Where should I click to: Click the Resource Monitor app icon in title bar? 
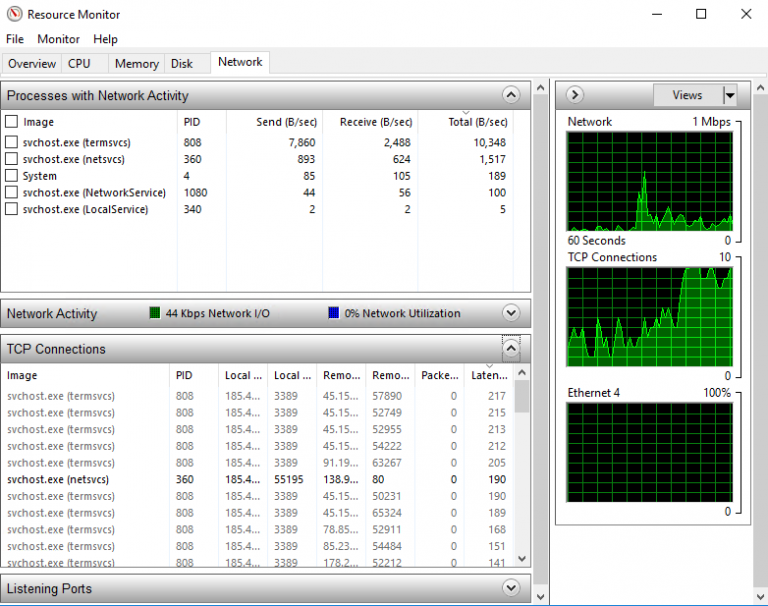point(13,14)
